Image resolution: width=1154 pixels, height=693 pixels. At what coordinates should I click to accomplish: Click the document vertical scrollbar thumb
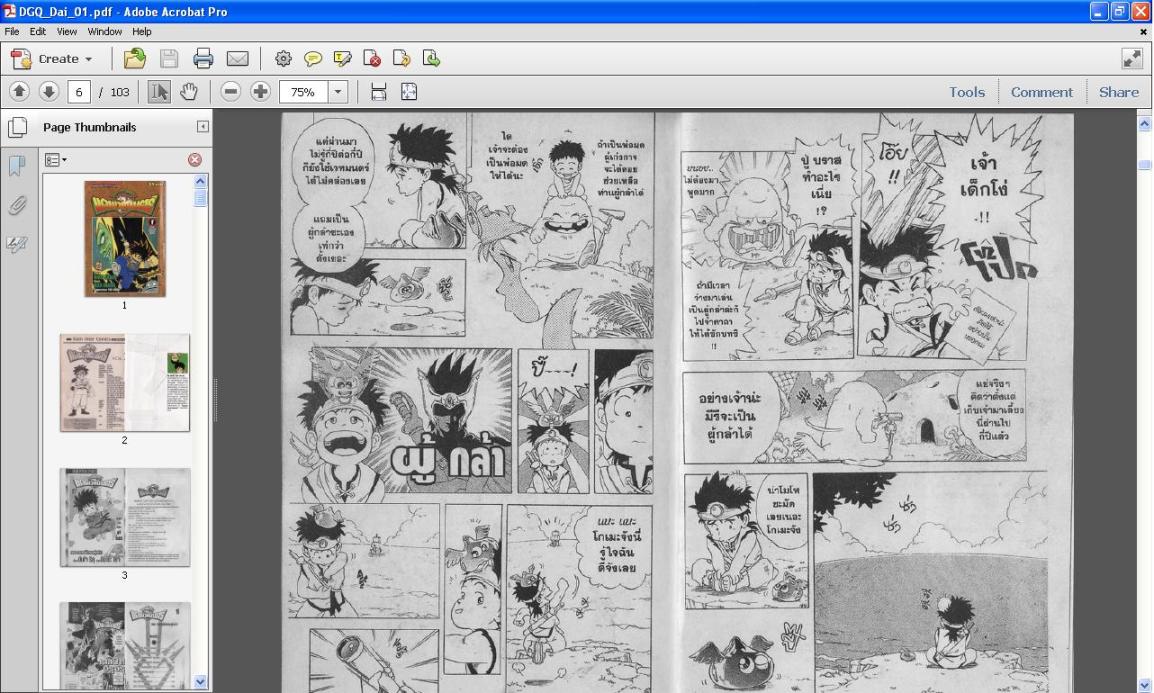click(x=1144, y=165)
